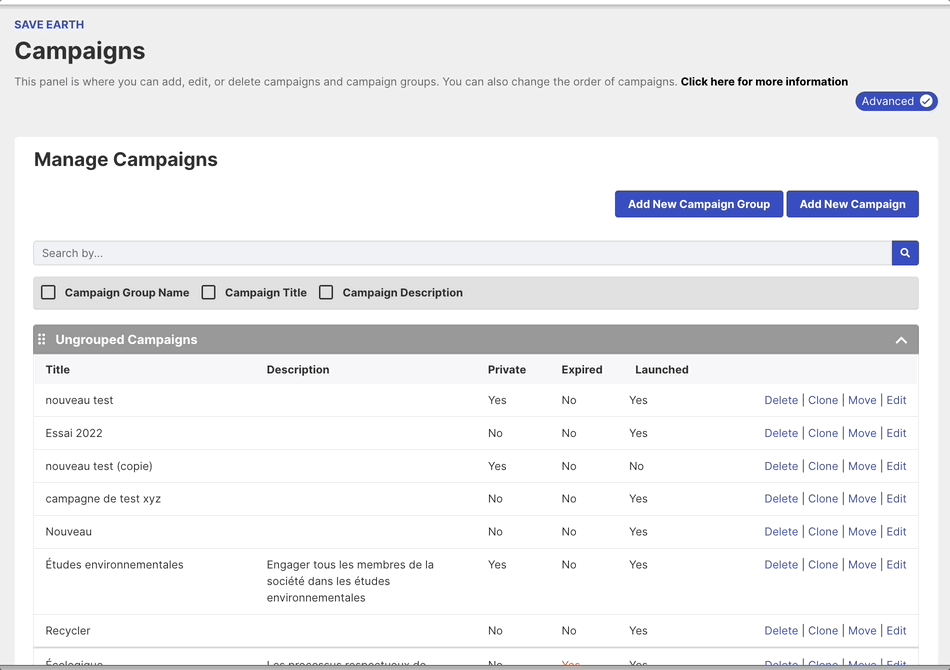Check the Campaign Group Name checkbox
The image size is (950, 670).
(48, 293)
